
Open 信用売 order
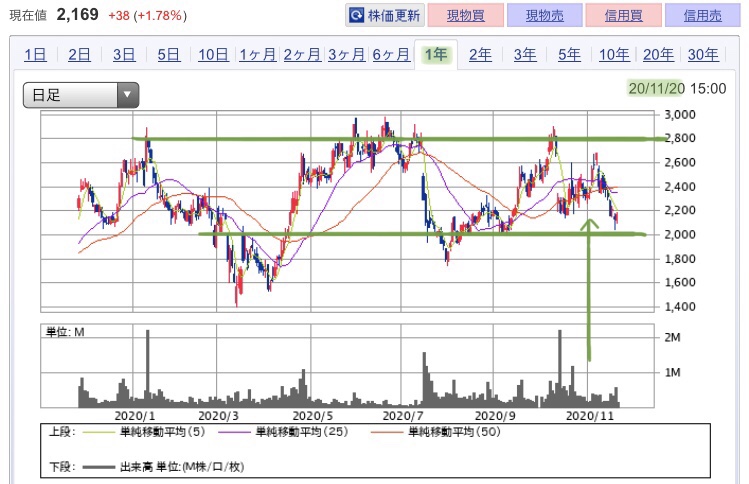pos(702,16)
